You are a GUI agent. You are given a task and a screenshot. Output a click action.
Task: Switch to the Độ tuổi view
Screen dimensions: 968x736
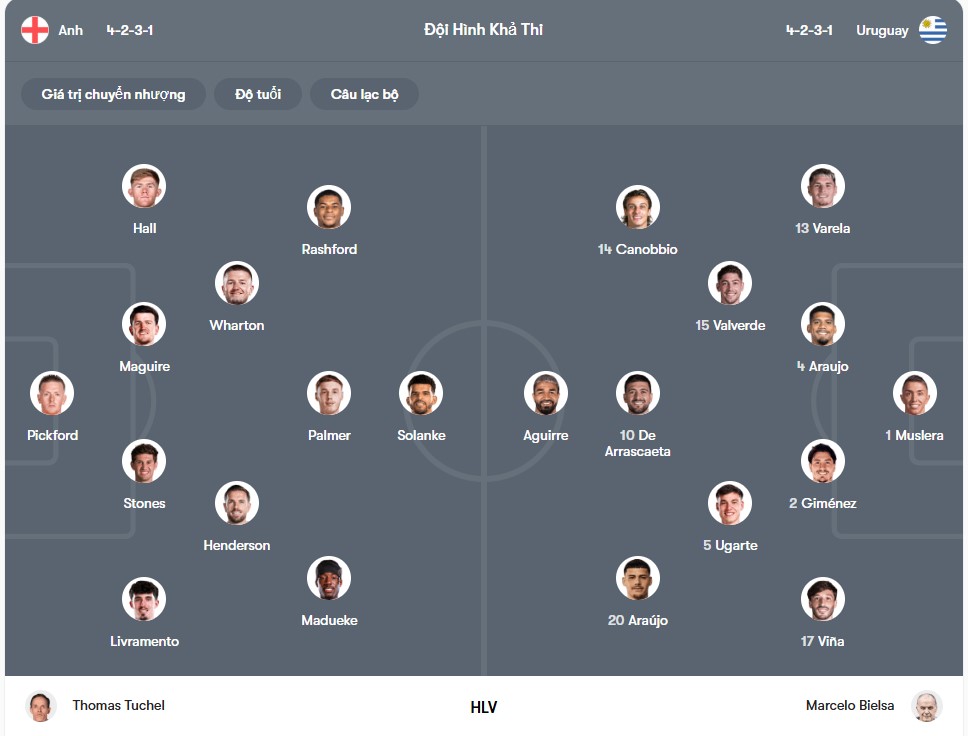coord(257,94)
